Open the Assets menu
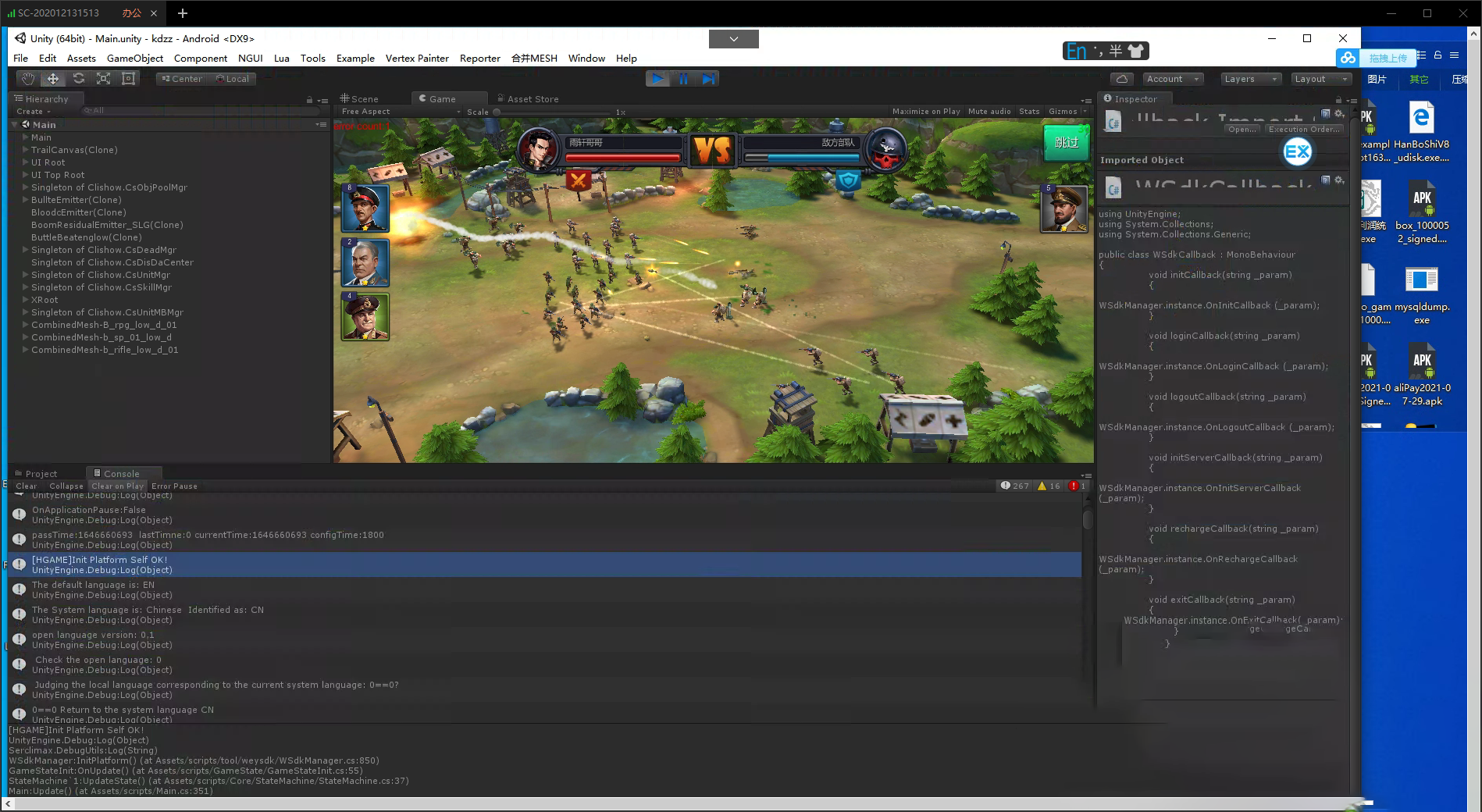 81,59
